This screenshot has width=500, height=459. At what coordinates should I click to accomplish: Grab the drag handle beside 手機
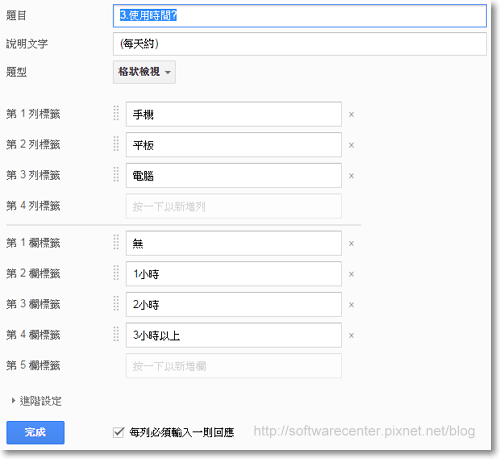coord(116,113)
